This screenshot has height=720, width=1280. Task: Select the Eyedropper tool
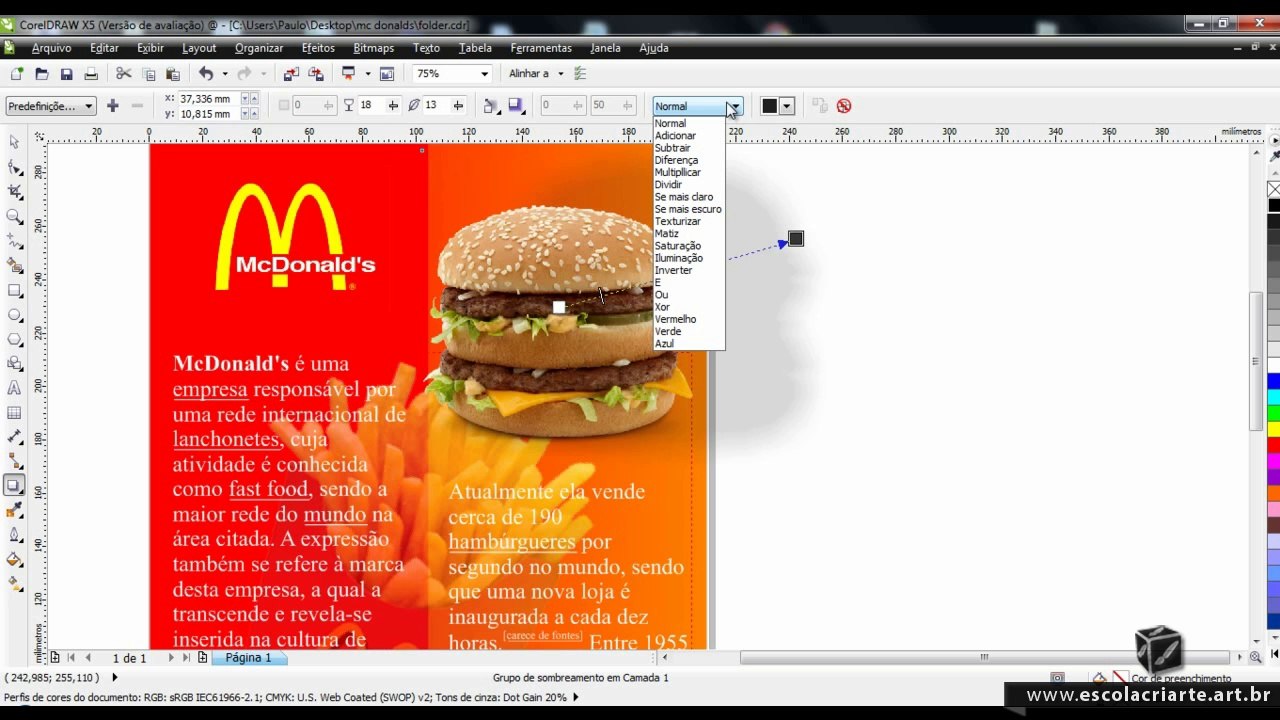pos(14,511)
